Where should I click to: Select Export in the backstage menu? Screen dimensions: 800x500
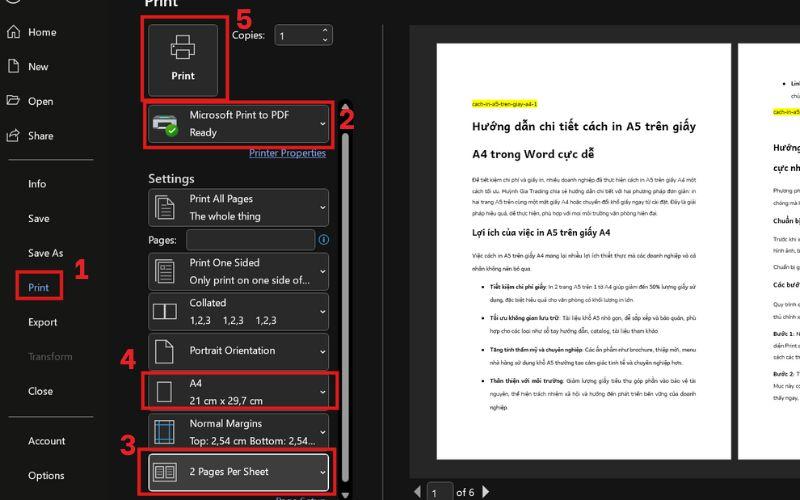42,322
